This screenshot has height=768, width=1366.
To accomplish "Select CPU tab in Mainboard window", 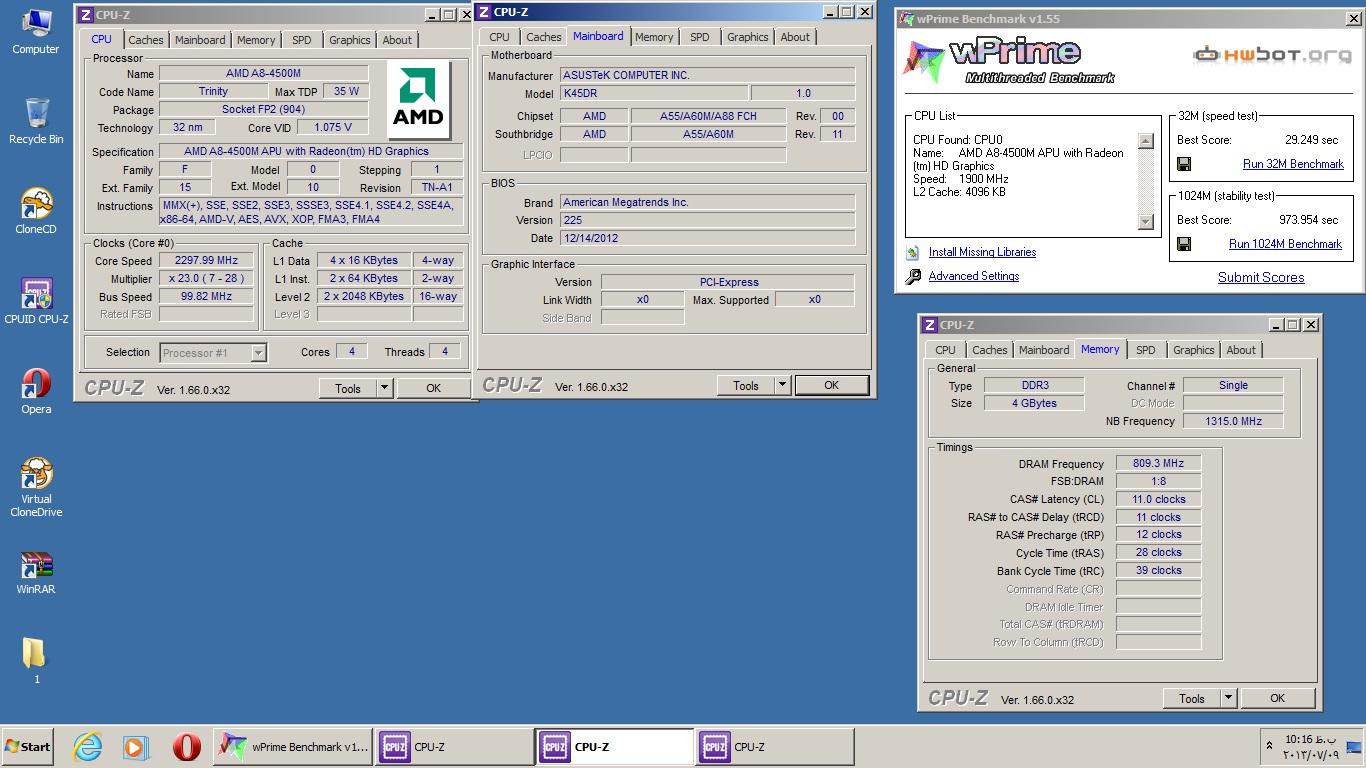I will [499, 37].
